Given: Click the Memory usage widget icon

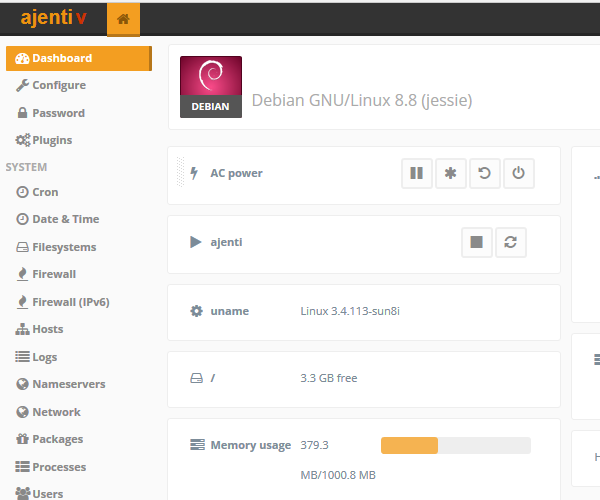Looking at the screenshot, I should click(197, 445).
